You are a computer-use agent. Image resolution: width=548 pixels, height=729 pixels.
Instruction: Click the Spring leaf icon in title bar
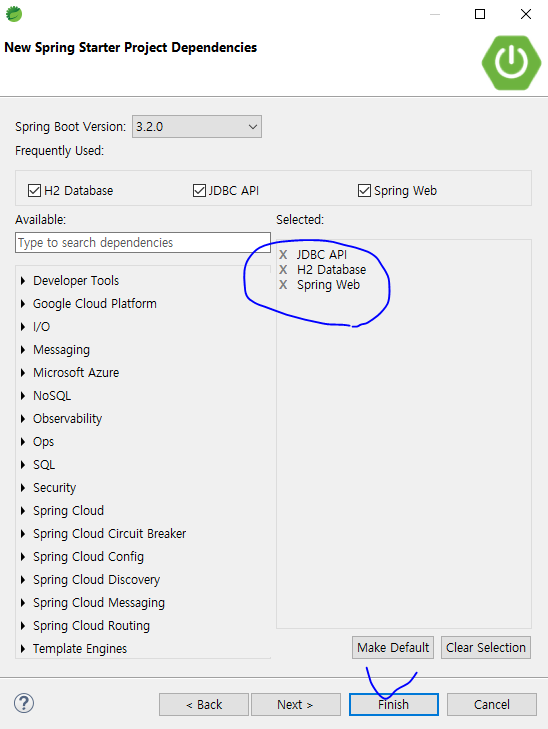(14, 14)
